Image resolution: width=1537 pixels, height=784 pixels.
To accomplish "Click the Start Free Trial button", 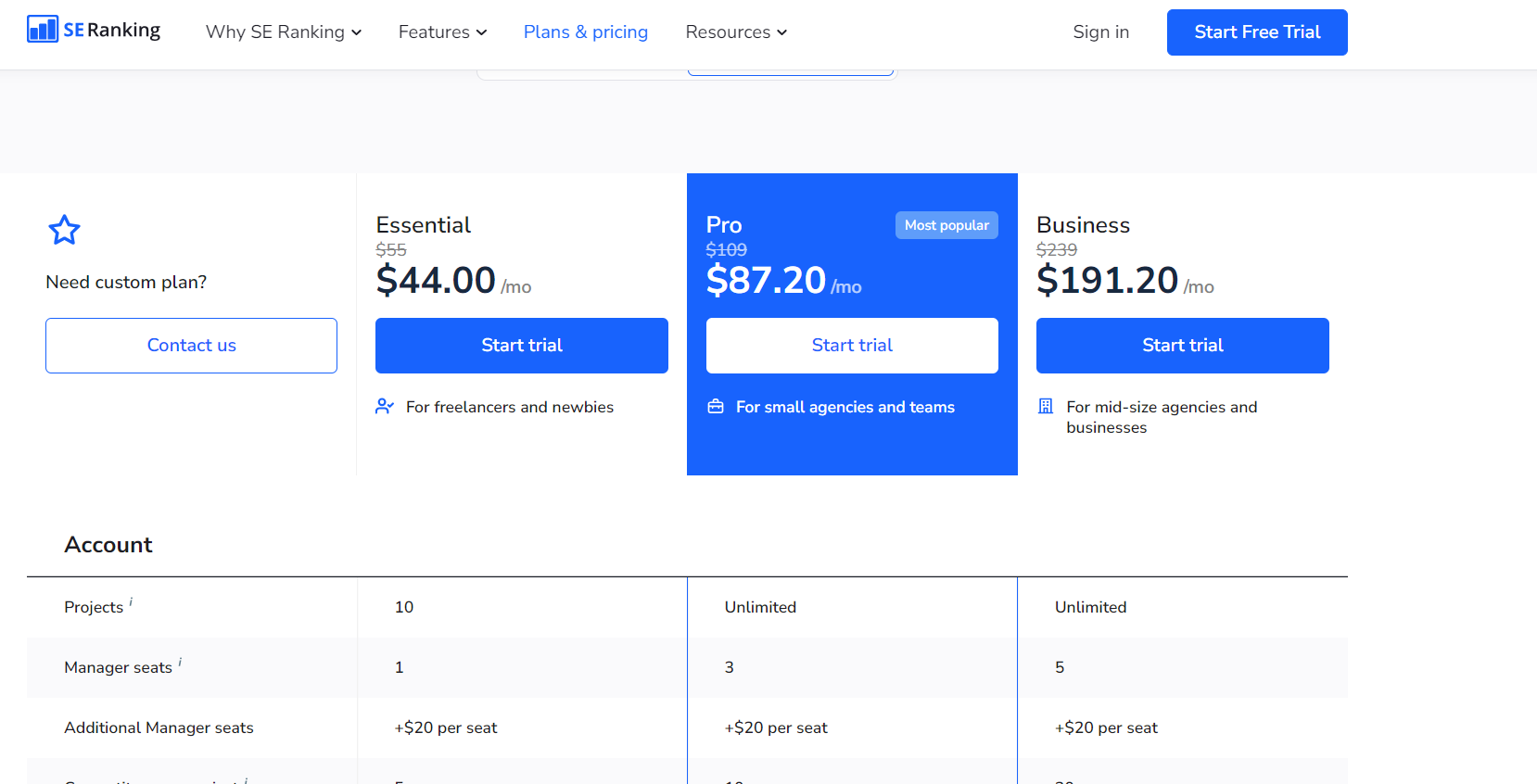I will 1257,32.
